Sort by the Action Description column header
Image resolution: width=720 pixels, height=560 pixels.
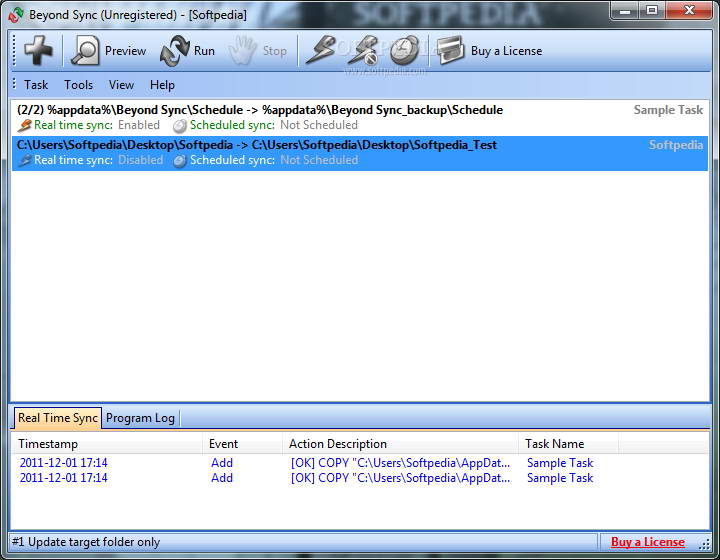click(400, 444)
